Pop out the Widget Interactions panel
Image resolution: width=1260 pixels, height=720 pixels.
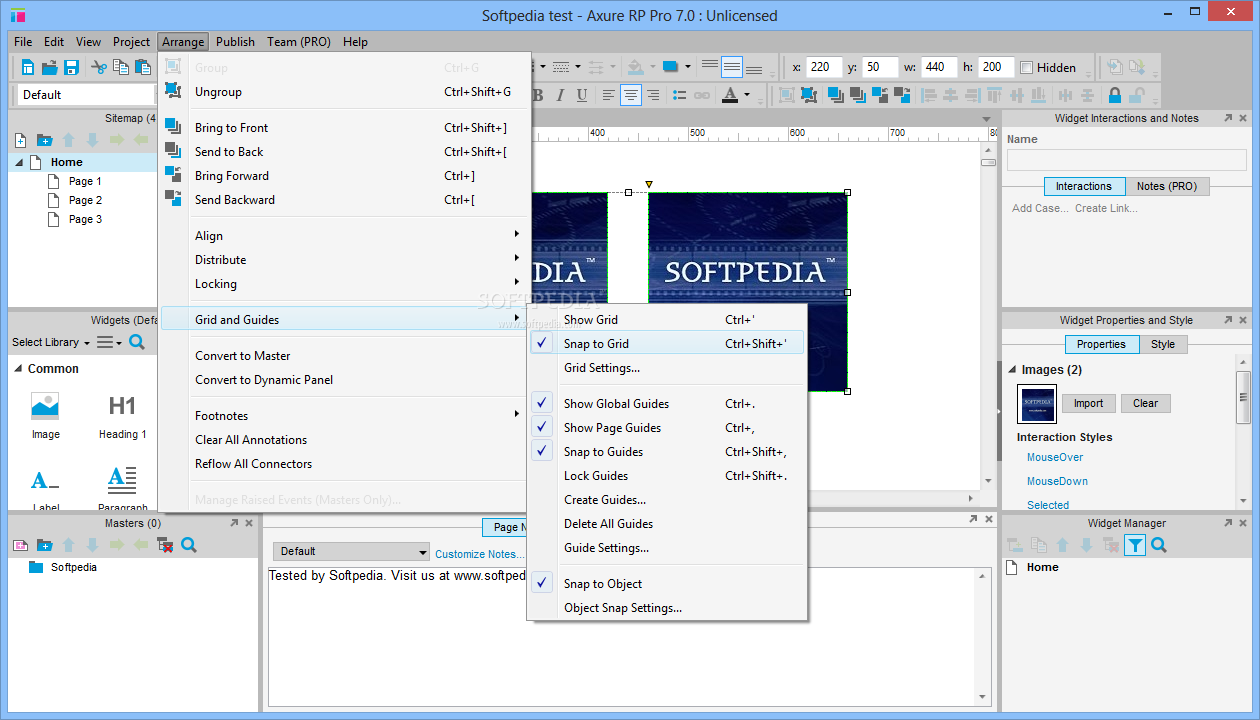(1228, 118)
